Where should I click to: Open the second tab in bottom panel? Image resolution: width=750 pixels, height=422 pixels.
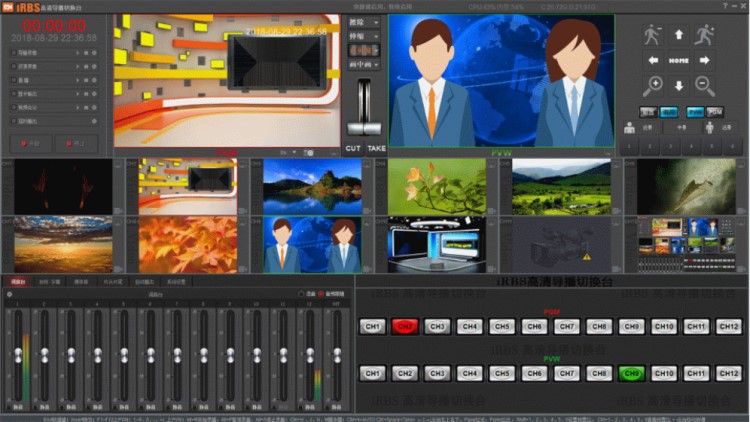[x=49, y=282]
